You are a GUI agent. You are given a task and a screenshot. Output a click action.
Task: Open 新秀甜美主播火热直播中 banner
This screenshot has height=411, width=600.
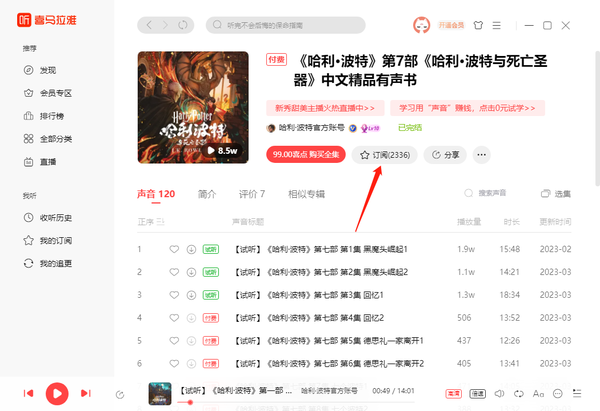click(325, 108)
